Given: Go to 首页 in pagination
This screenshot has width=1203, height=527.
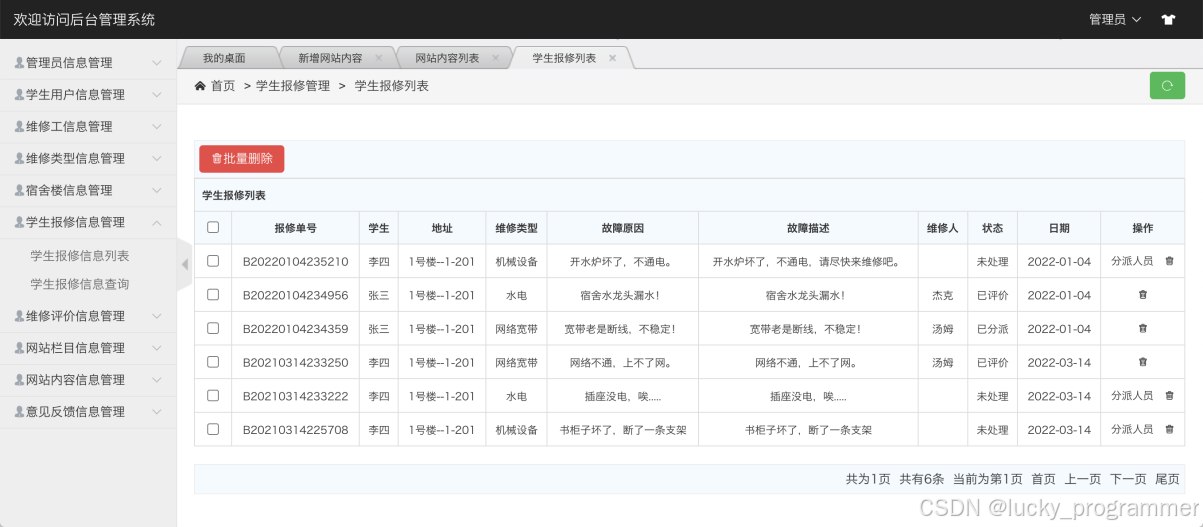Looking at the screenshot, I should coord(1043,479).
